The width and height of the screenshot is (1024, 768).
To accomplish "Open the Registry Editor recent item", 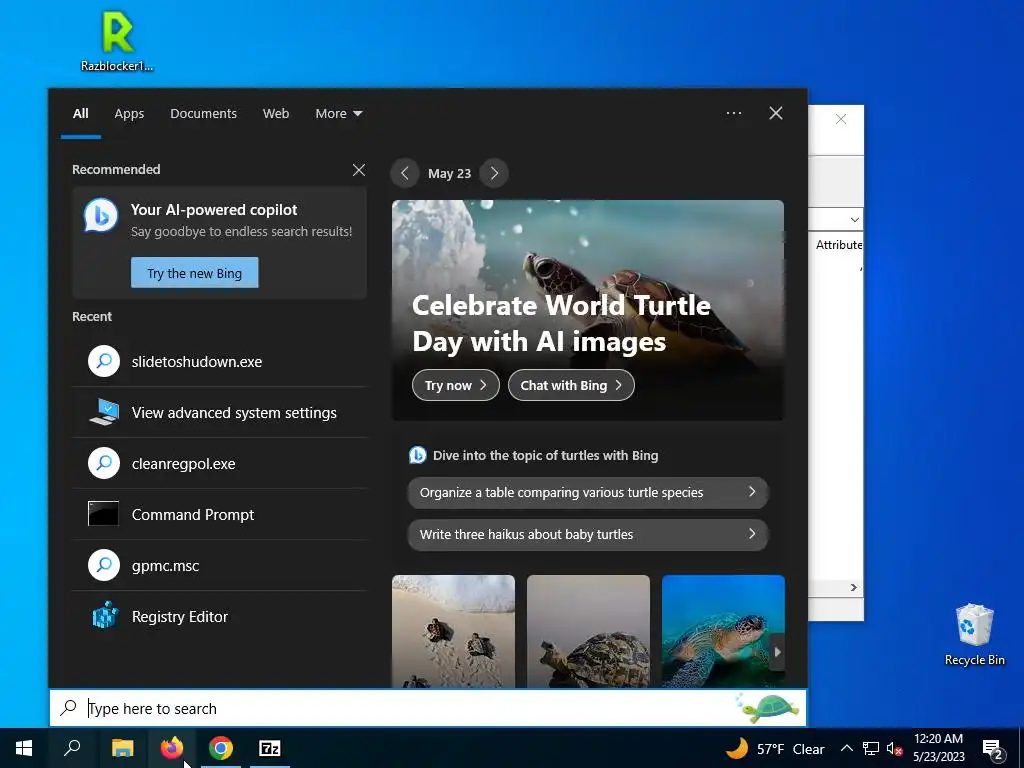I will [219, 616].
